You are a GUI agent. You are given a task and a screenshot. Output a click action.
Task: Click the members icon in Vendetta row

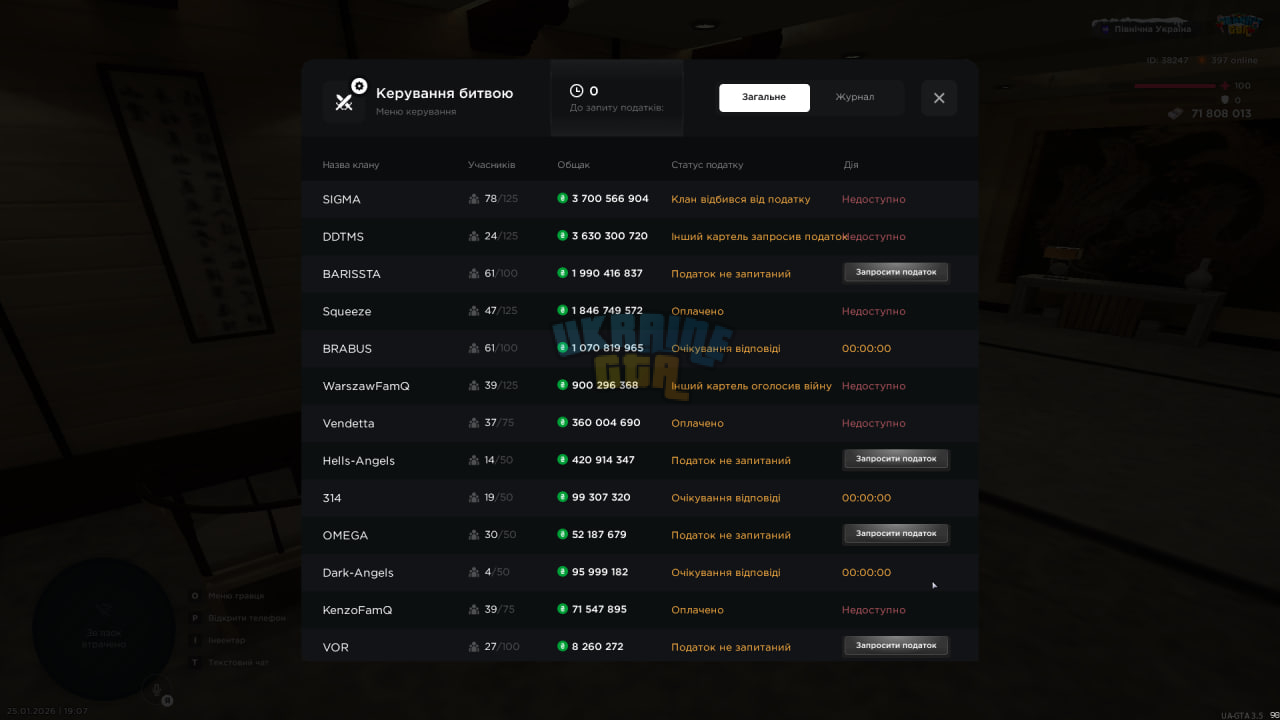[x=474, y=423]
